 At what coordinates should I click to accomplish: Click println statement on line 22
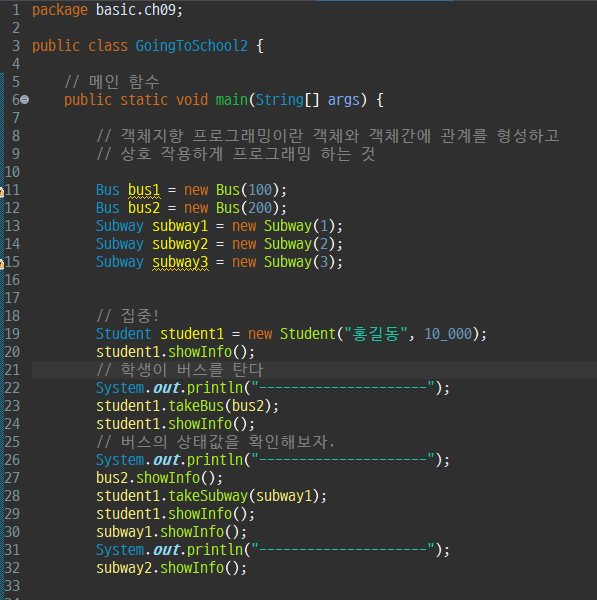click(x=272, y=388)
